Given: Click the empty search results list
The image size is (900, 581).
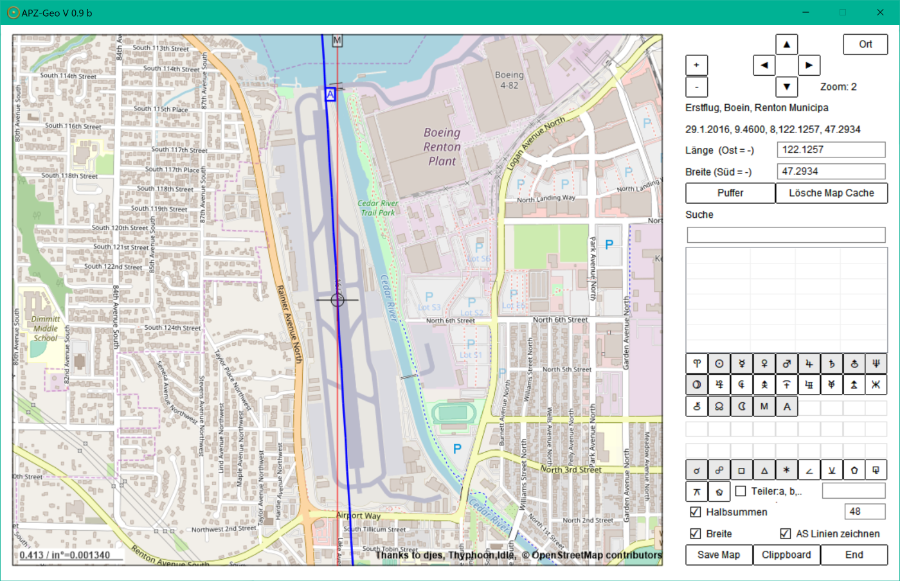Looking at the screenshot, I should 786,300.
